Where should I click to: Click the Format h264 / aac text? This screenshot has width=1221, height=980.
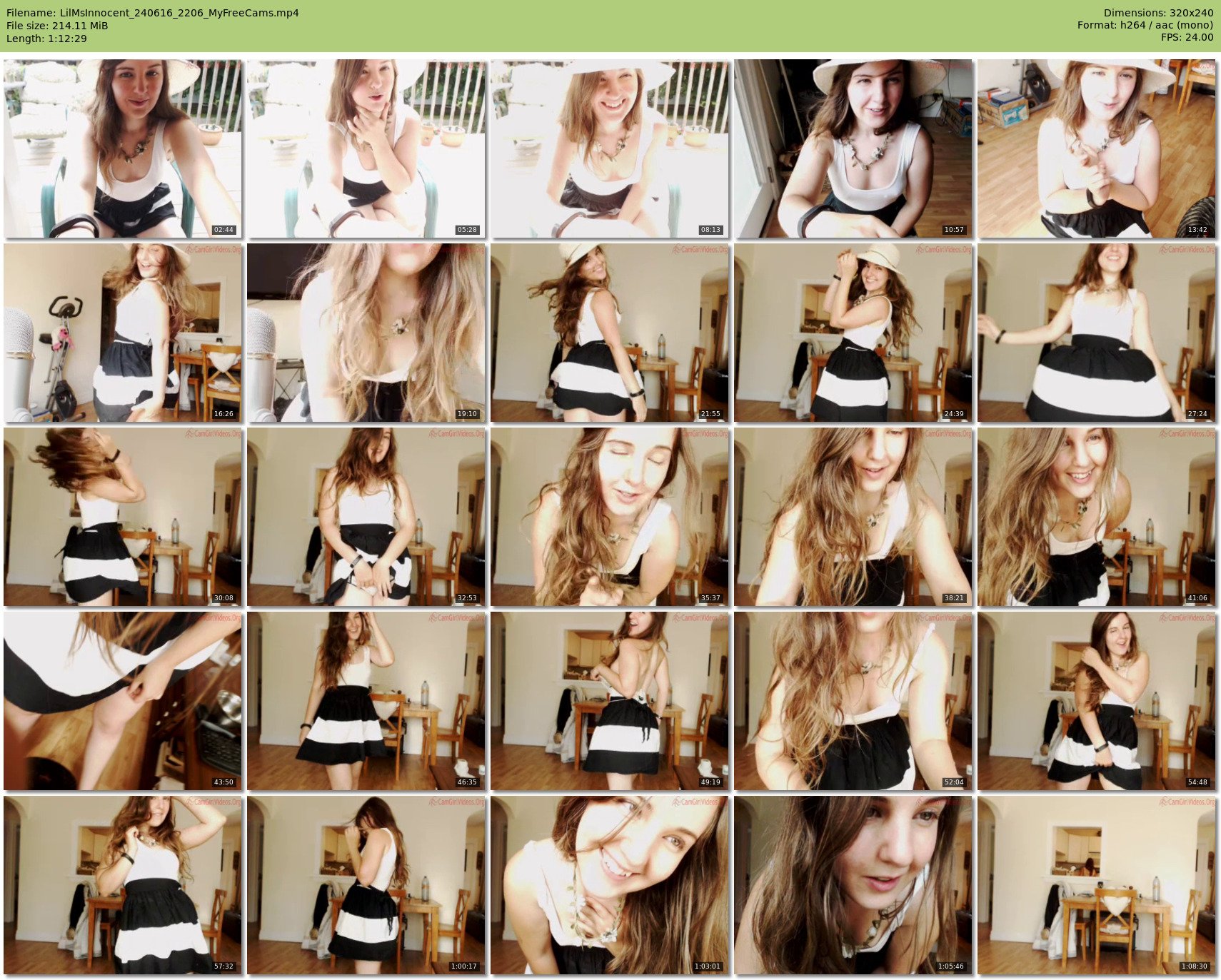click(1145, 25)
